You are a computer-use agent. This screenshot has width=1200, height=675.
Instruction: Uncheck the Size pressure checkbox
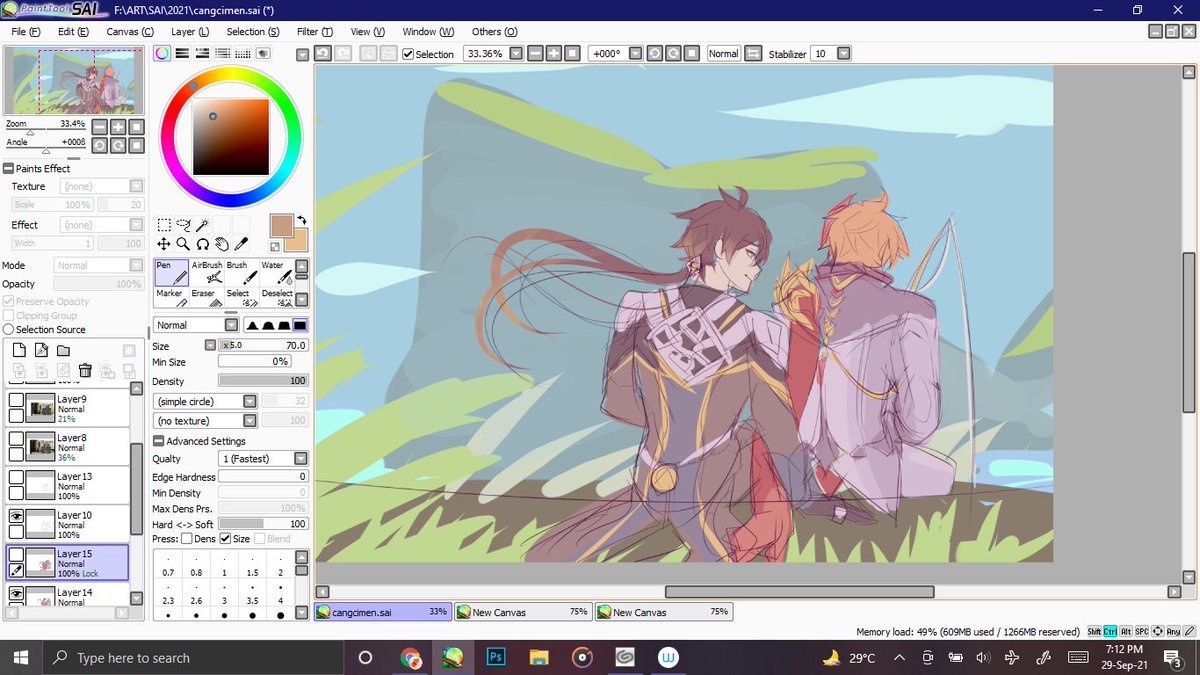225,539
